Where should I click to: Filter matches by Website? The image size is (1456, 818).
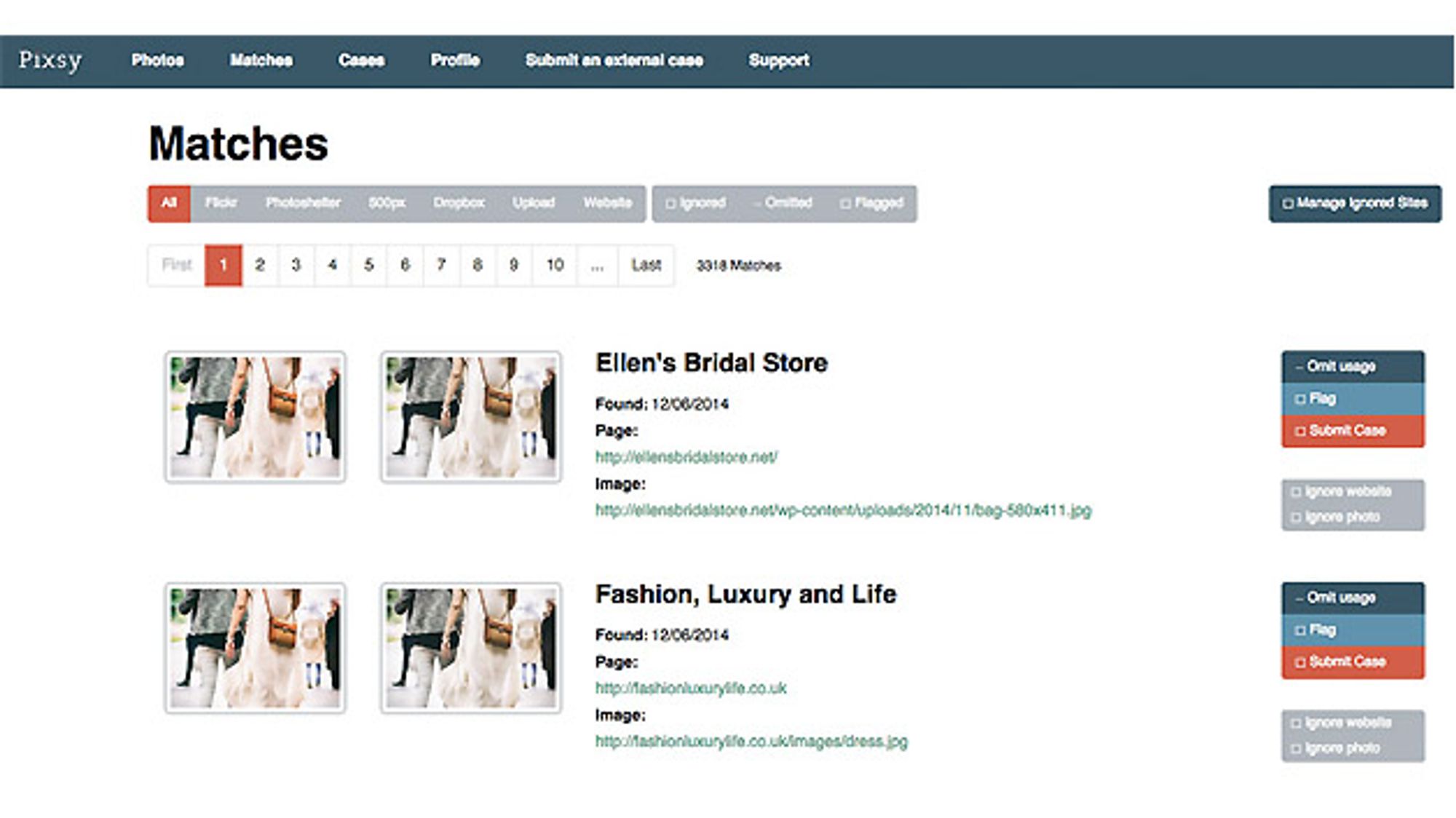point(607,203)
